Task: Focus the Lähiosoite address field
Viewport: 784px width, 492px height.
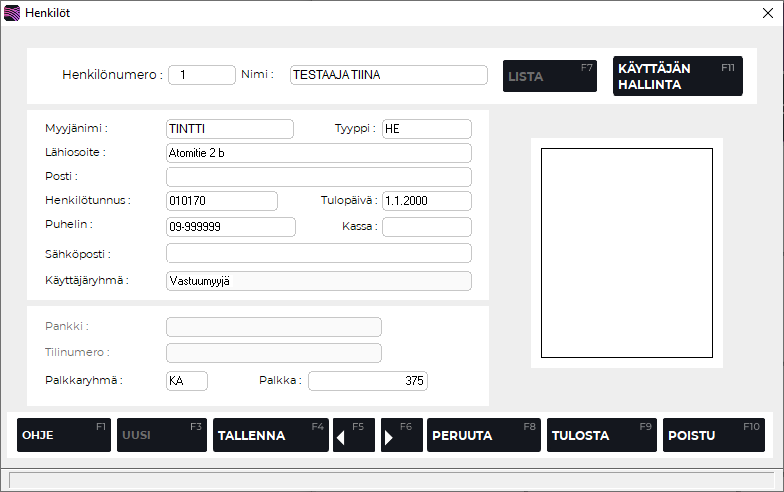Action: point(318,153)
